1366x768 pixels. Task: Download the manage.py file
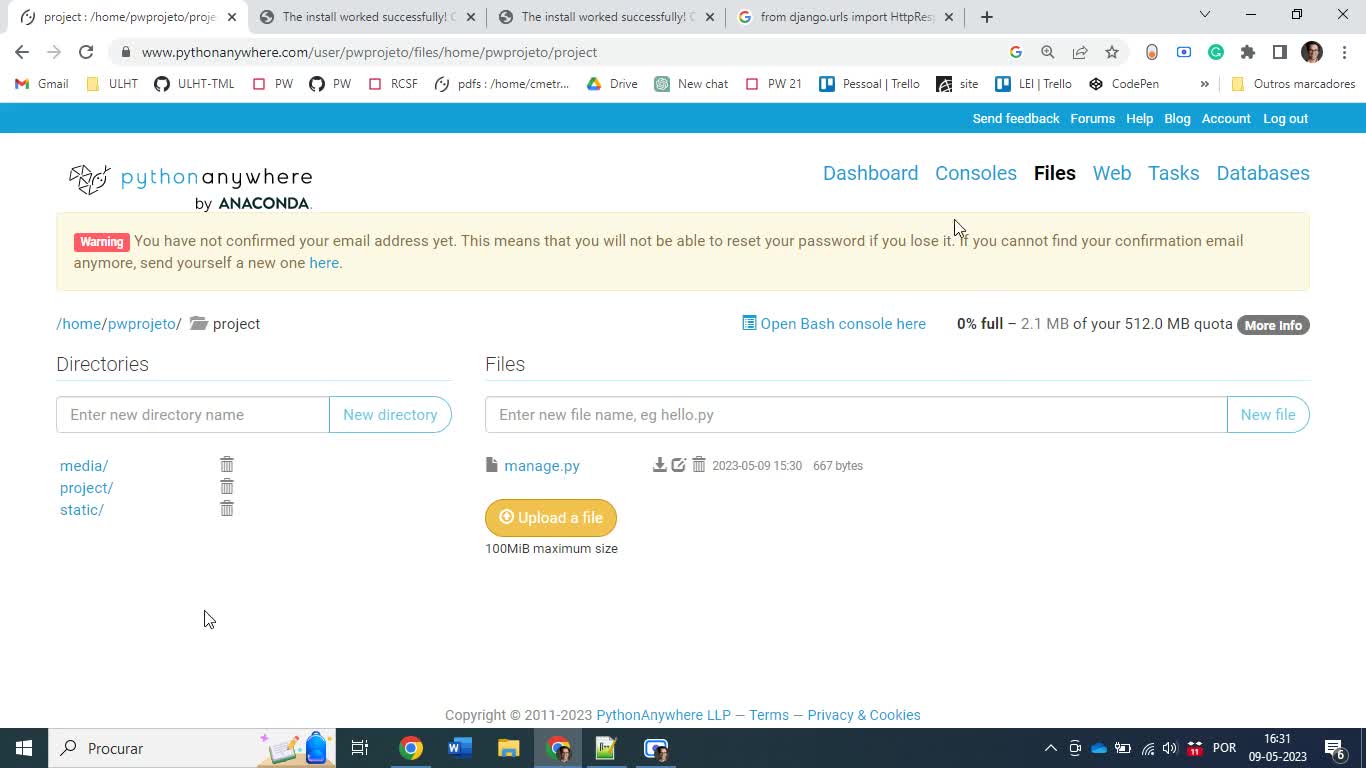(x=660, y=464)
